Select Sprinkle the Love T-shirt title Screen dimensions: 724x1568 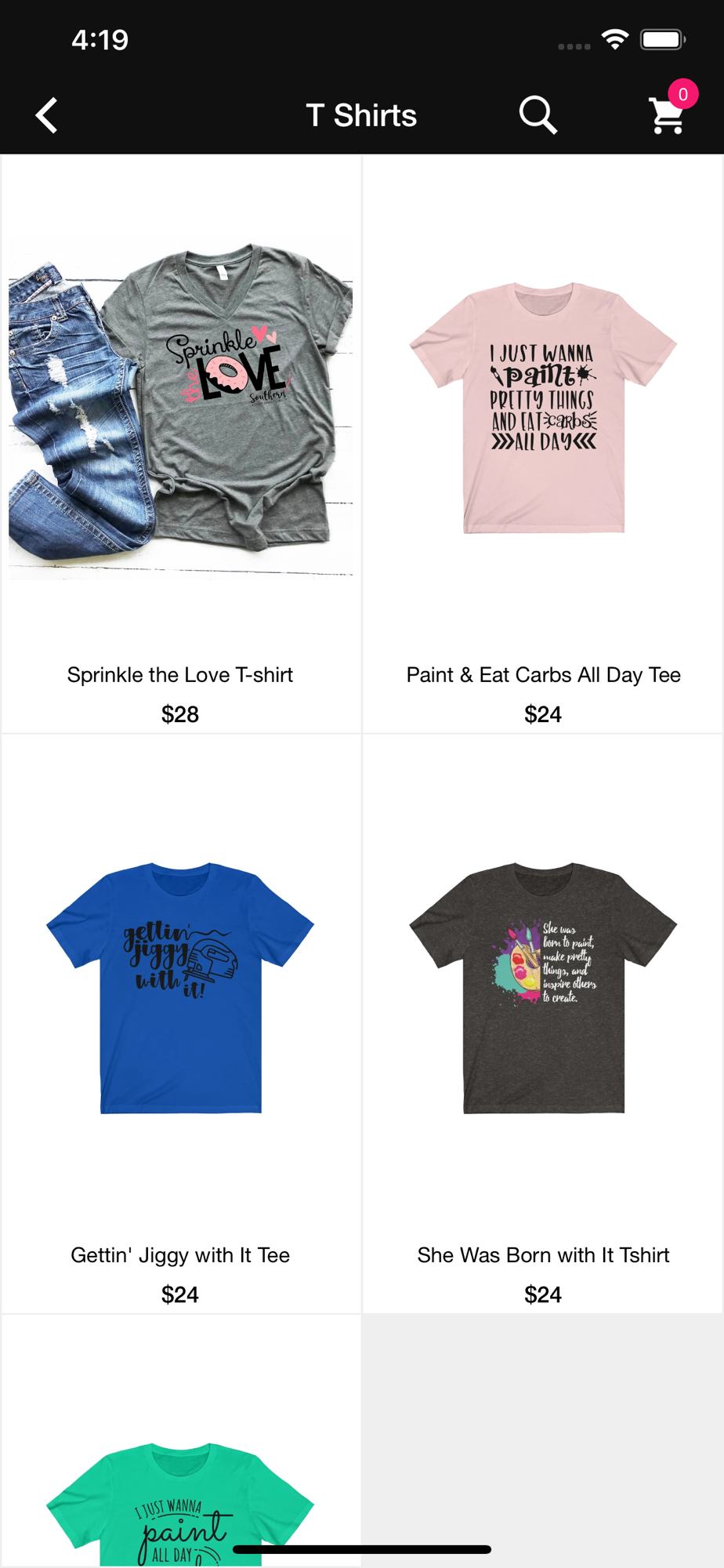[180, 675]
